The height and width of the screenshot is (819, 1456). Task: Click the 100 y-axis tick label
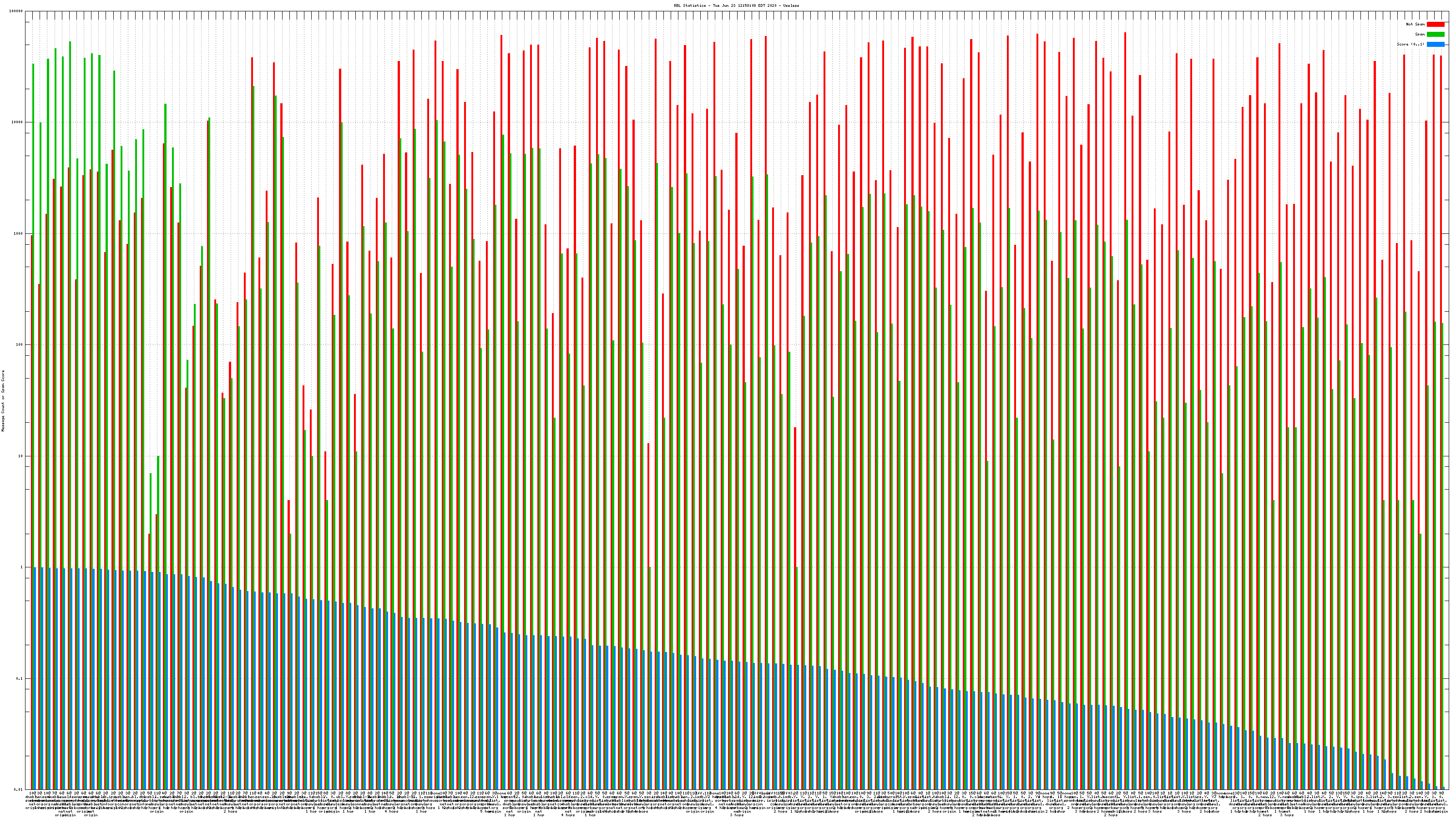pos(20,345)
